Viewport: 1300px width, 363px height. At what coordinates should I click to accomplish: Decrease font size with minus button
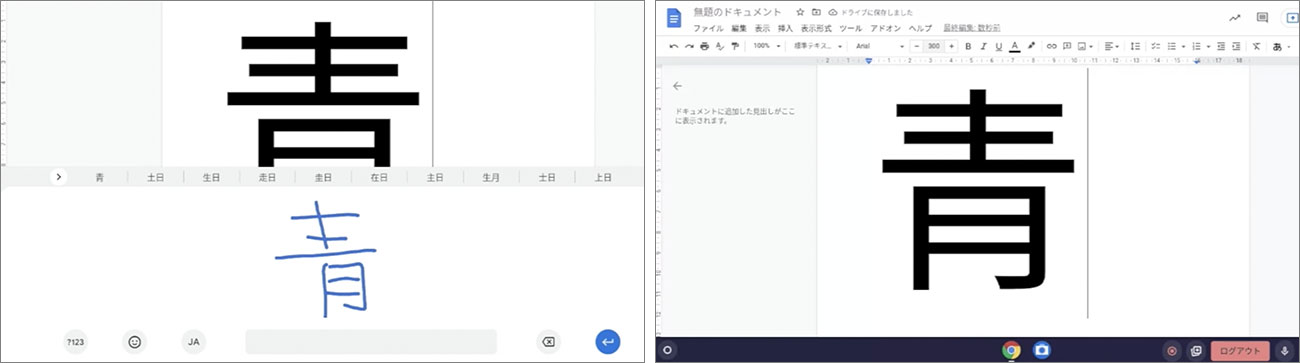click(917, 46)
